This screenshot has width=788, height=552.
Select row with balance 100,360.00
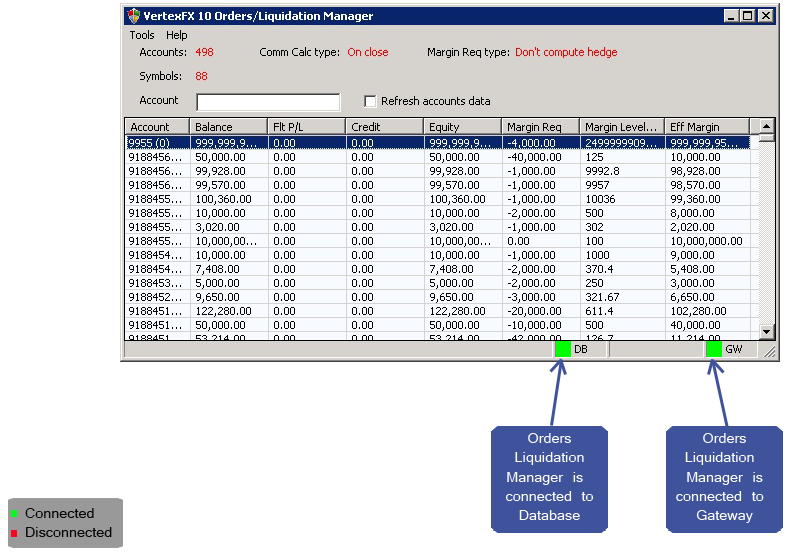pyautogui.click(x=437, y=199)
